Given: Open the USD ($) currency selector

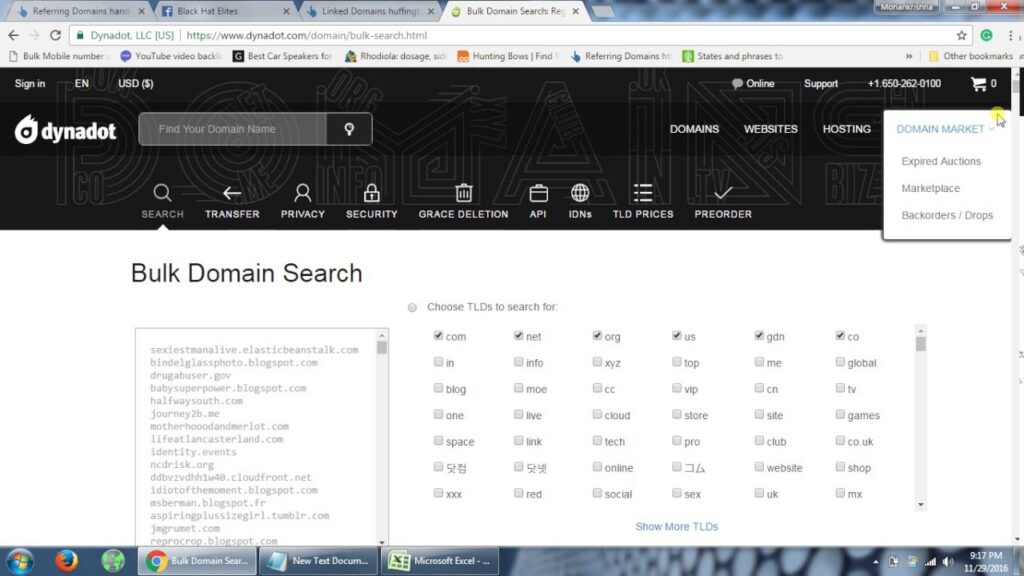Looking at the screenshot, I should click(136, 84).
